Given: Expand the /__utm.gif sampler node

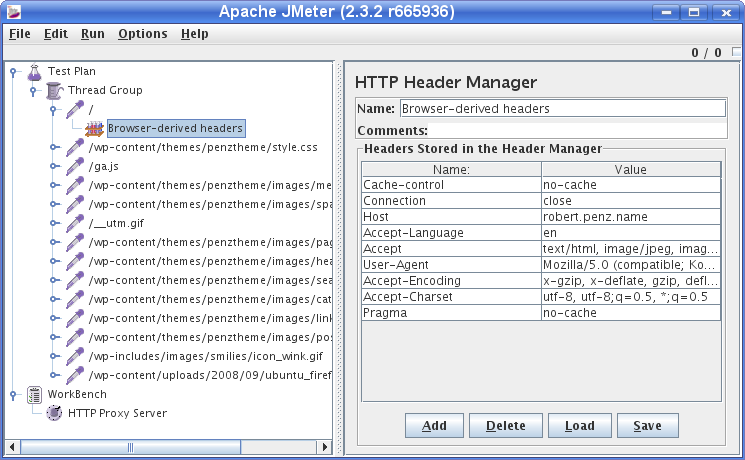Looking at the screenshot, I should [x=55, y=223].
